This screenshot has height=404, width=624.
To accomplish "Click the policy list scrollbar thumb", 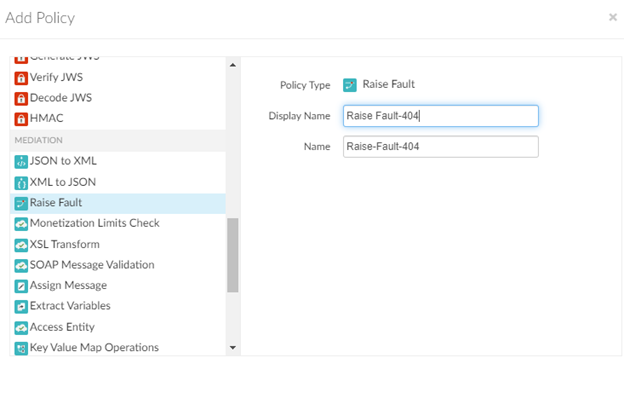I will (233, 255).
